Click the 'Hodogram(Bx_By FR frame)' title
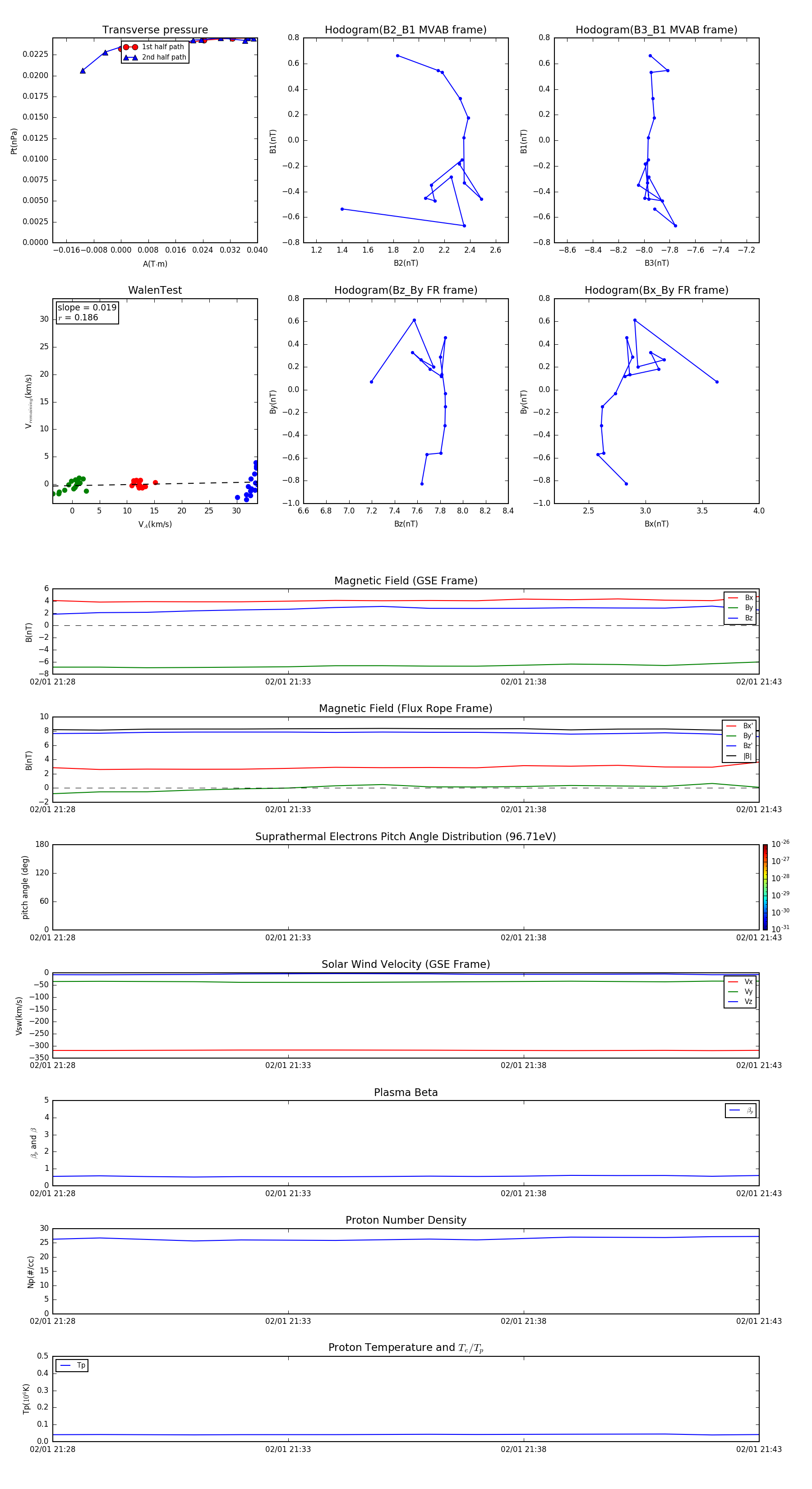 coord(656,290)
